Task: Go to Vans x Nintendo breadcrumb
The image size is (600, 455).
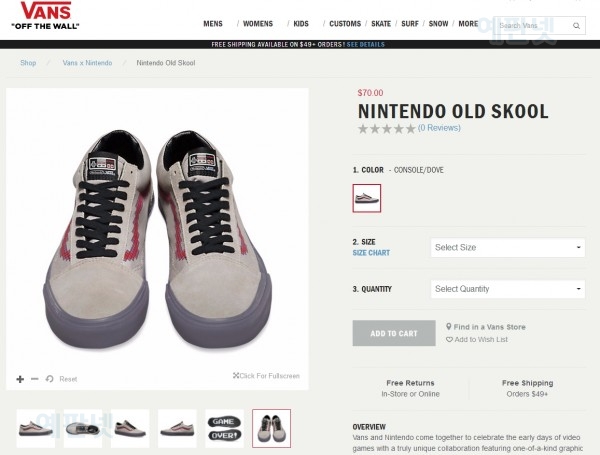Action: [88, 63]
